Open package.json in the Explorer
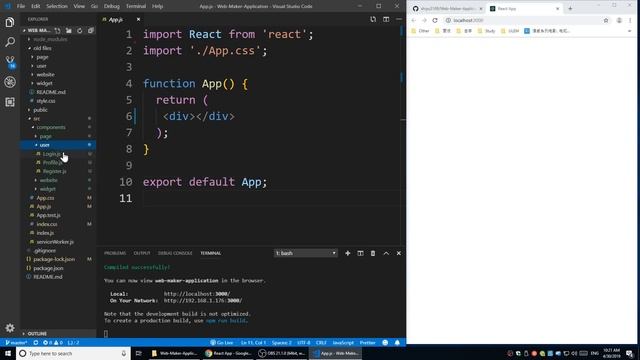Screen dimensions: 640x360 tap(48, 268)
